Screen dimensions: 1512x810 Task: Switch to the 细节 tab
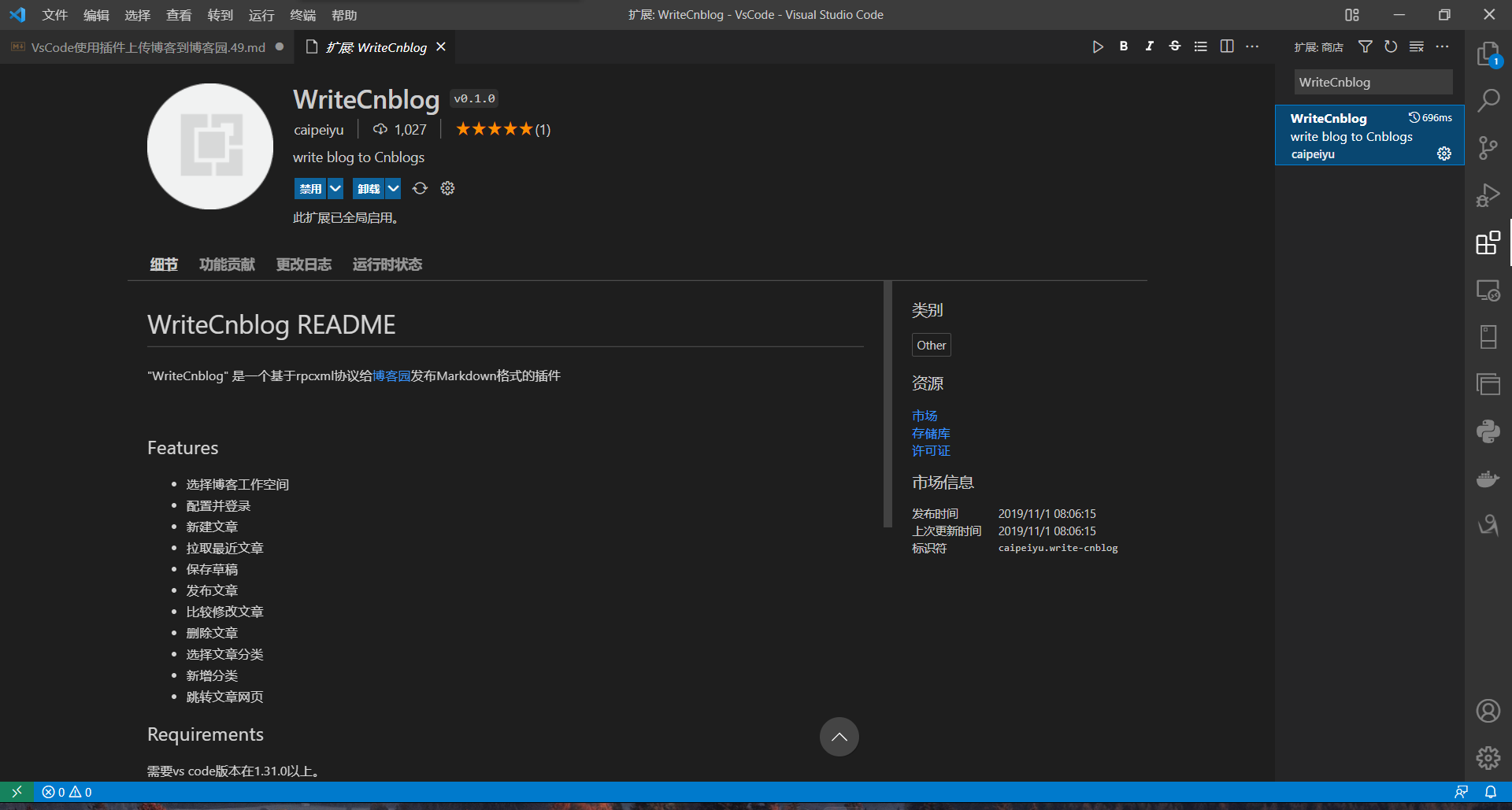click(164, 264)
